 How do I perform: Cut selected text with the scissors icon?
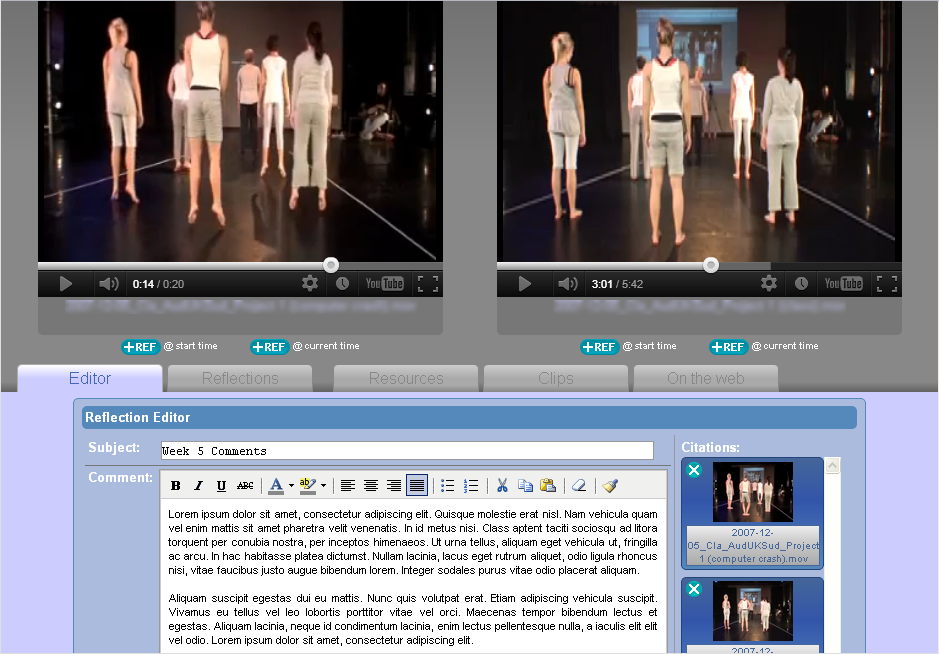[x=502, y=485]
